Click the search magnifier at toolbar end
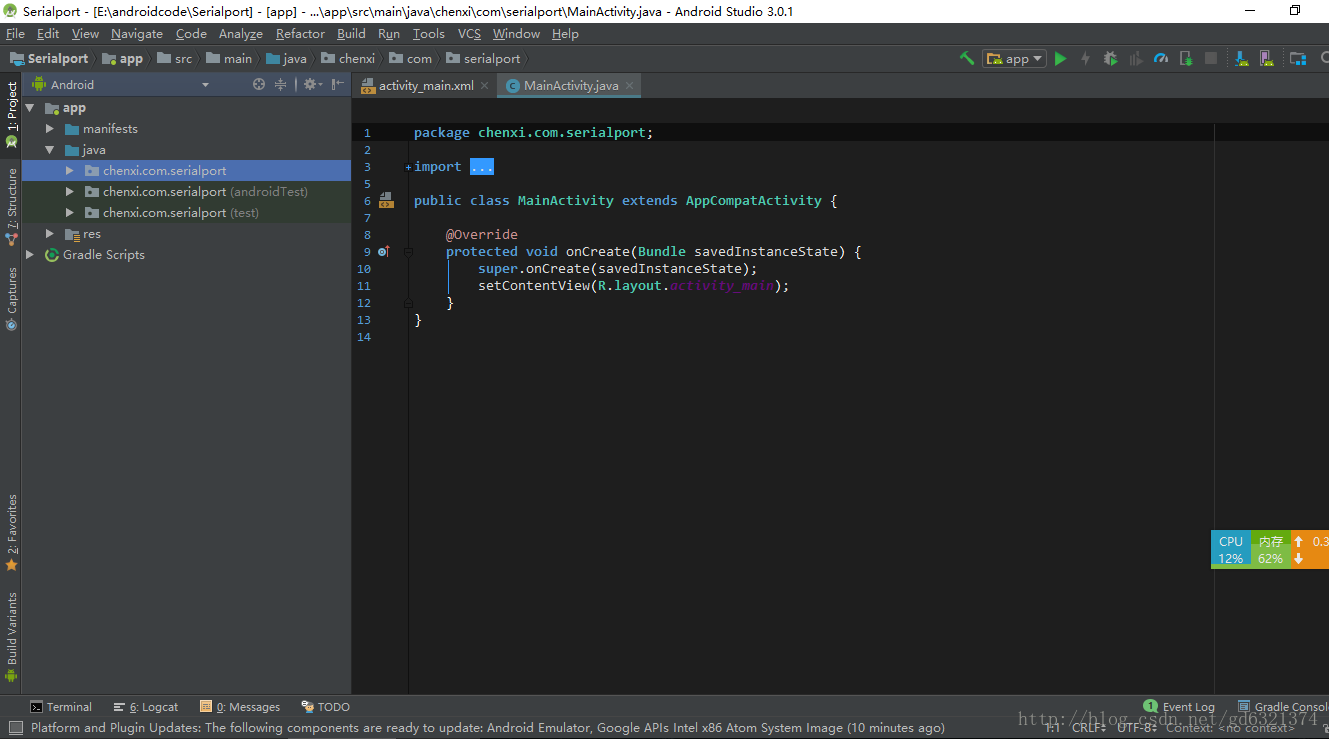The image size is (1329, 739). click(x=1323, y=58)
